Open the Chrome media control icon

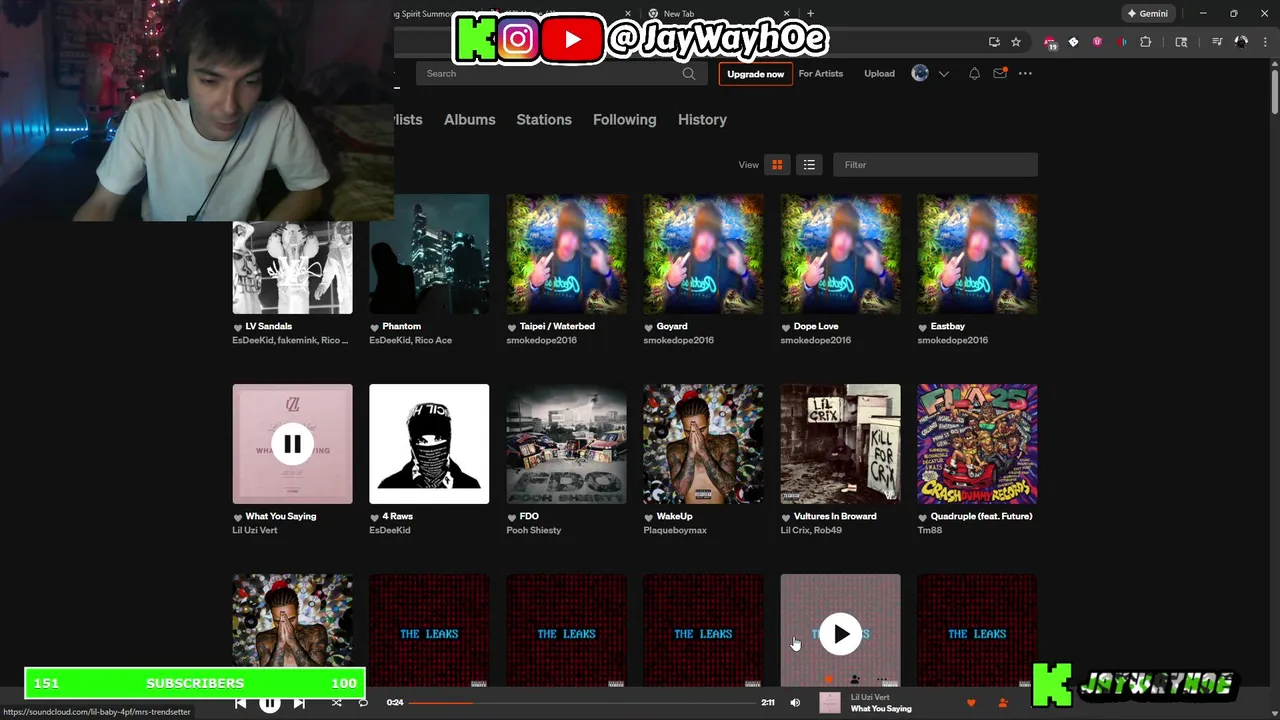pos(1217,42)
